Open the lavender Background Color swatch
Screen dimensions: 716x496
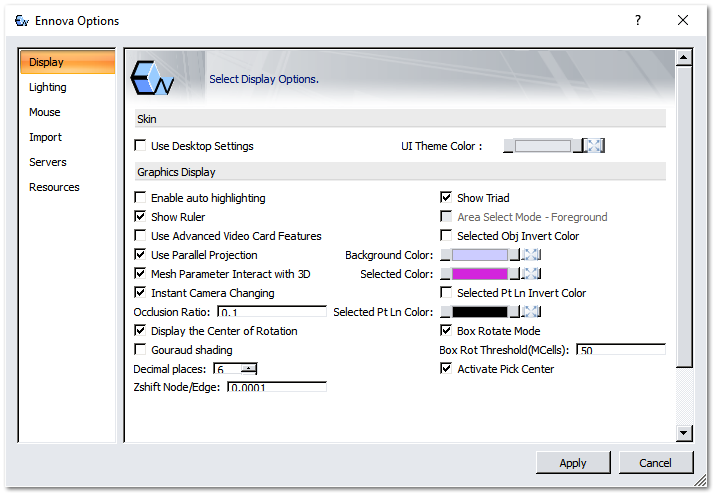[x=479, y=255]
